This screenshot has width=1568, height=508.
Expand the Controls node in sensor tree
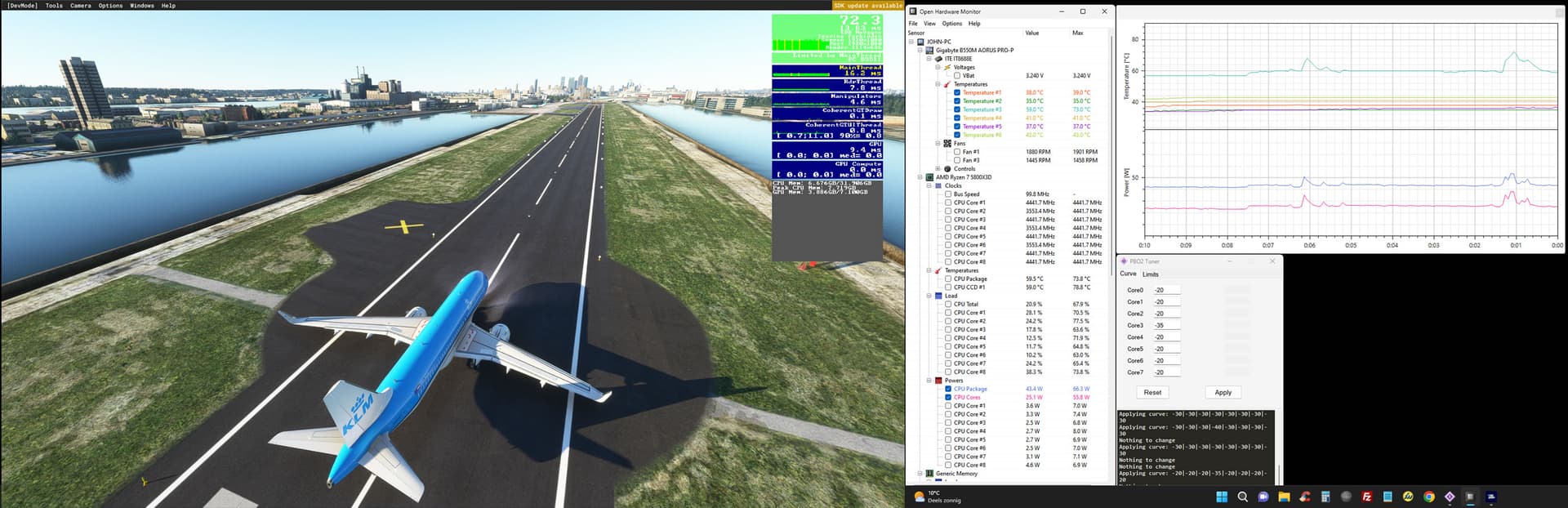(x=938, y=169)
